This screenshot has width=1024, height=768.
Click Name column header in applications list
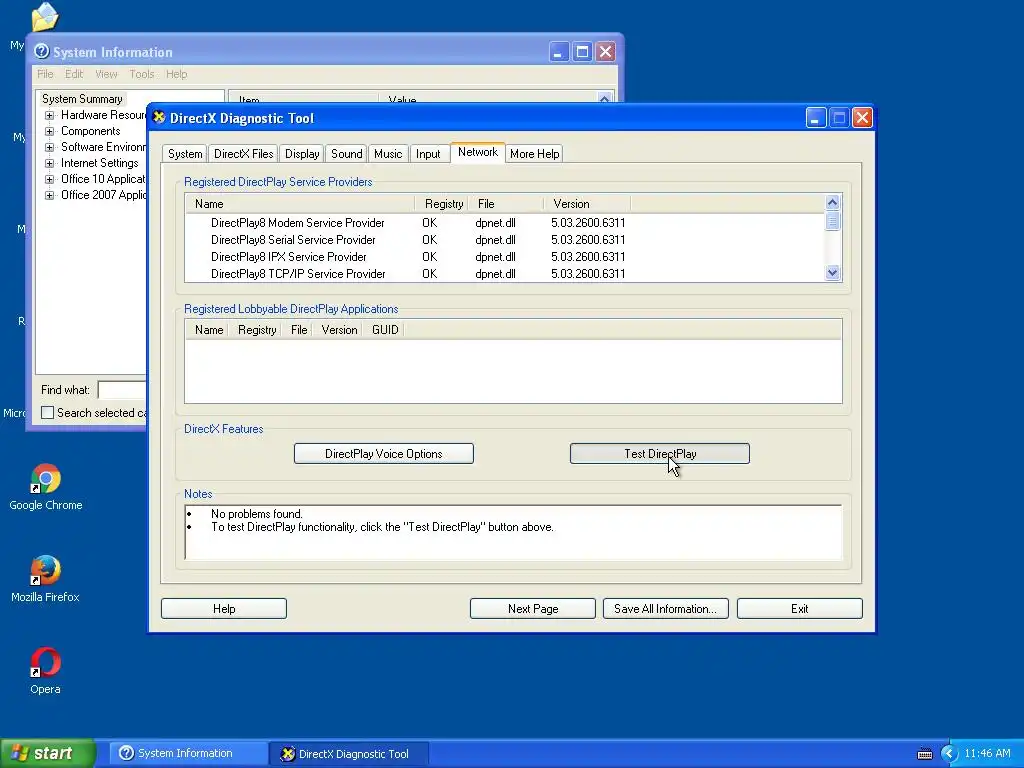coord(208,330)
